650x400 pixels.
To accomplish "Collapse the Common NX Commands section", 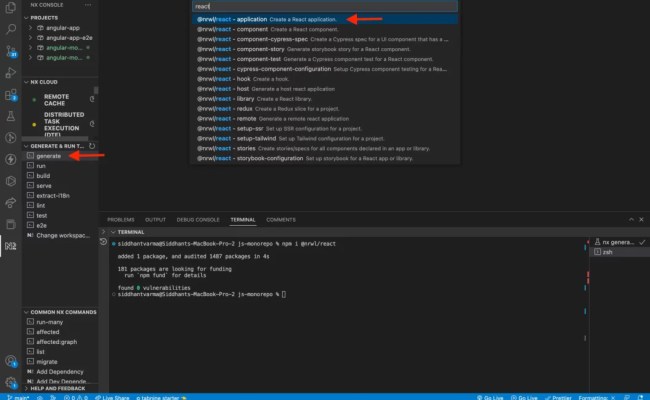I will (x=60, y=312).
